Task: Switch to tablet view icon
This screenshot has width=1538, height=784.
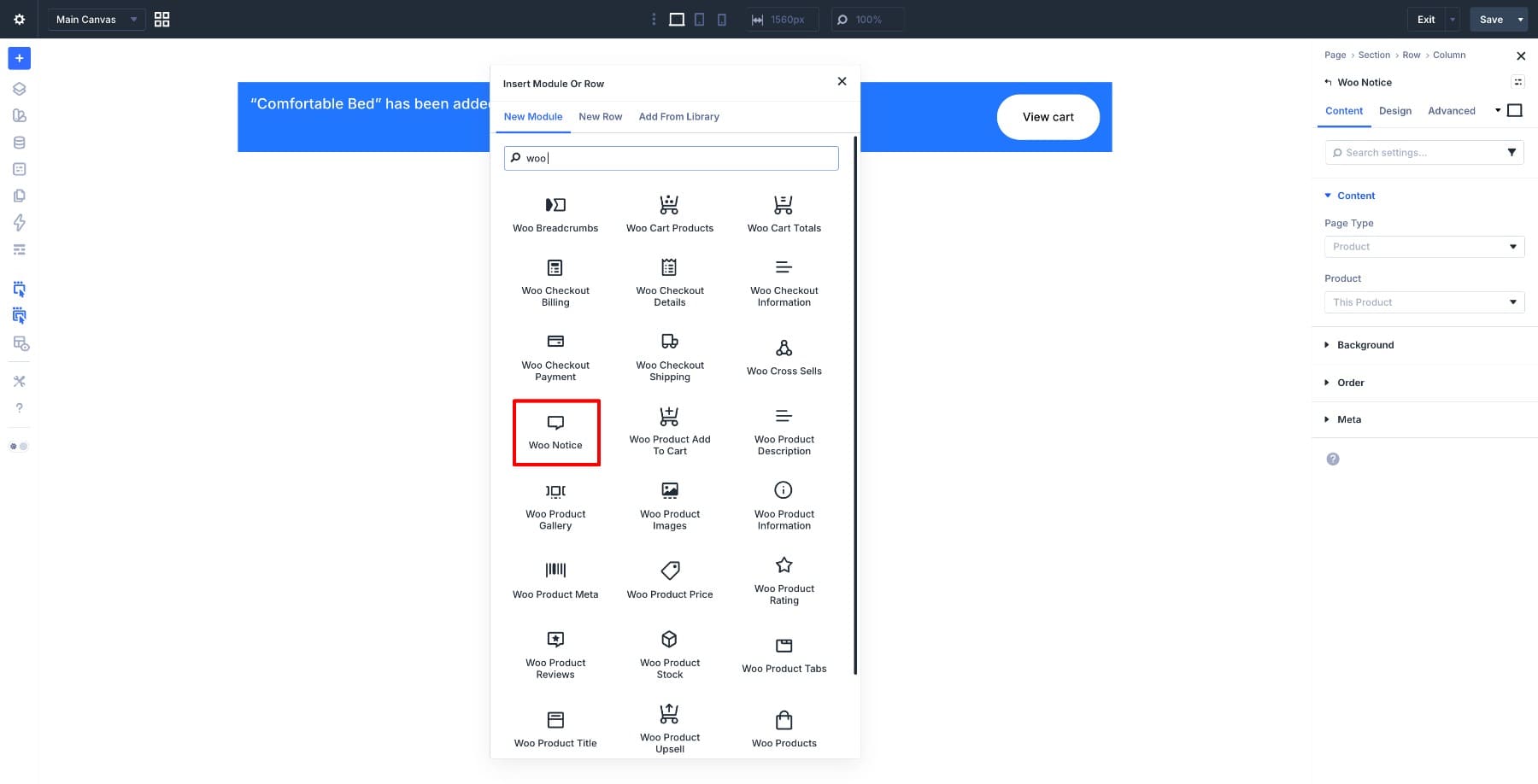Action: (699, 19)
